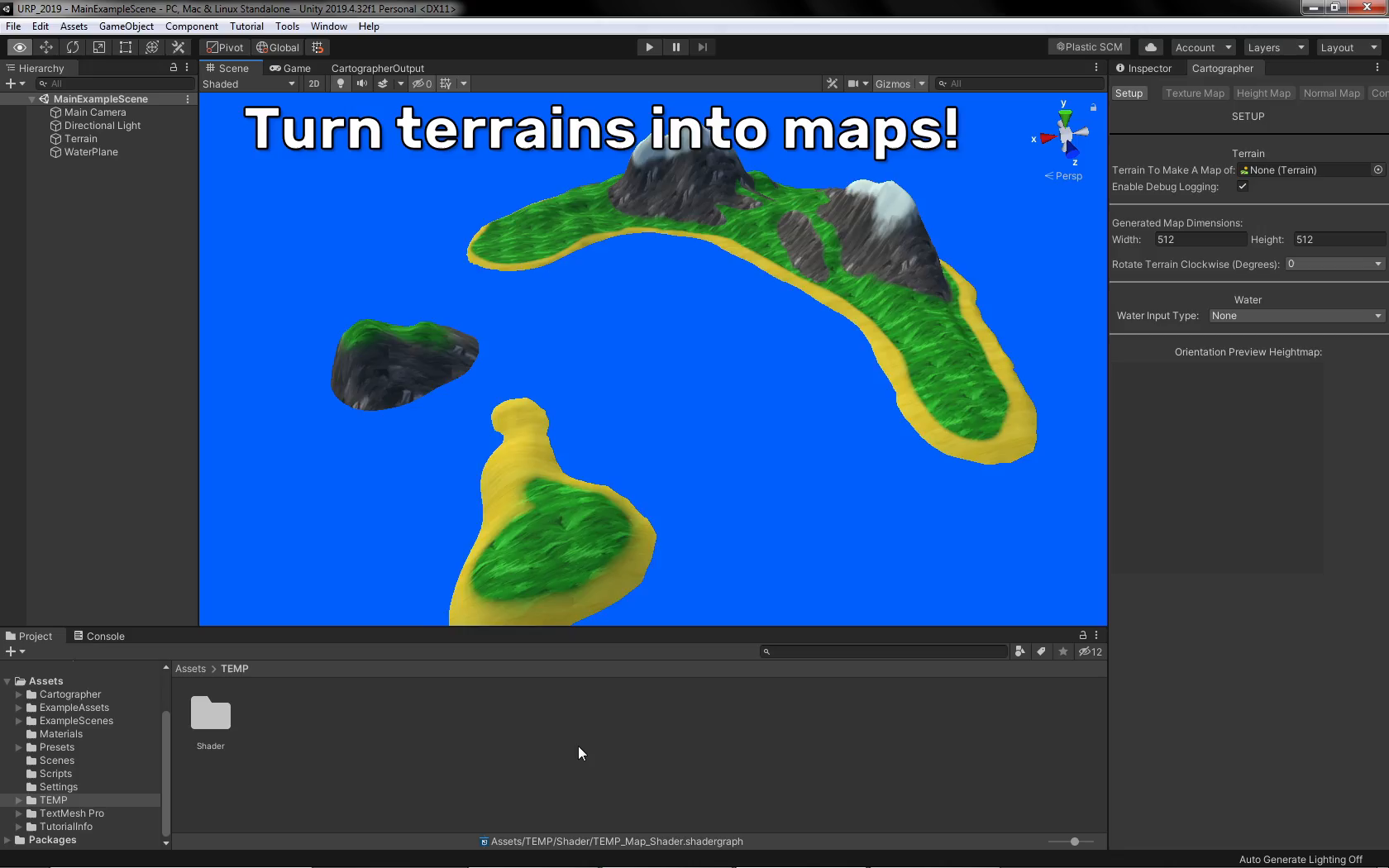Open Account dropdown
This screenshot has height=868, width=1389.
click(1204, 47)
